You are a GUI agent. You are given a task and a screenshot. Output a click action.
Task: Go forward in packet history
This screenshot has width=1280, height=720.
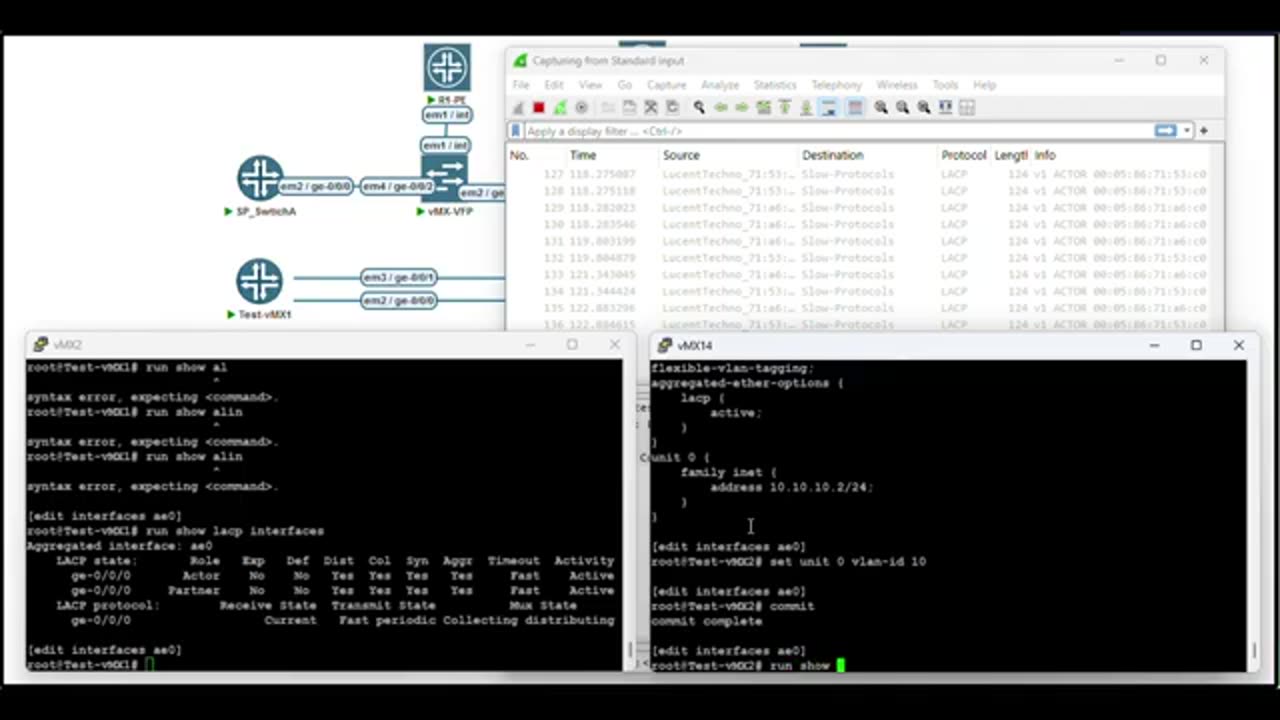pos(741,107)
